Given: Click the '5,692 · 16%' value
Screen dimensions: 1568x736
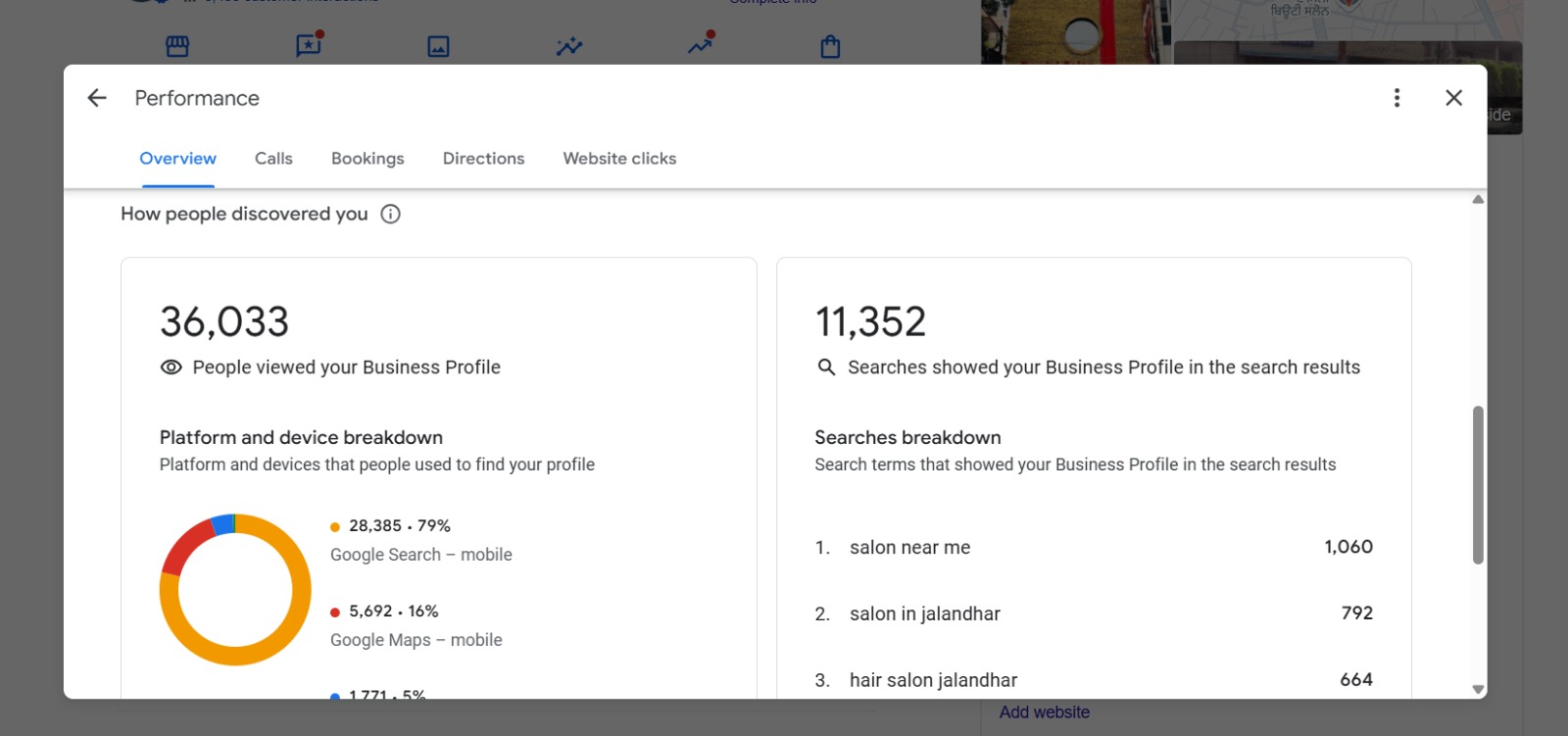Looking at the screenshot, I should click(x=394, y=612).
